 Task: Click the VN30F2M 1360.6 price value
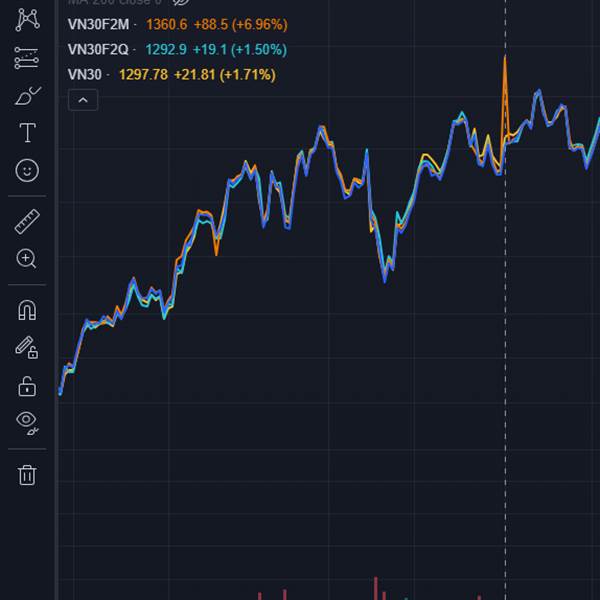click(x=166, y=24)
